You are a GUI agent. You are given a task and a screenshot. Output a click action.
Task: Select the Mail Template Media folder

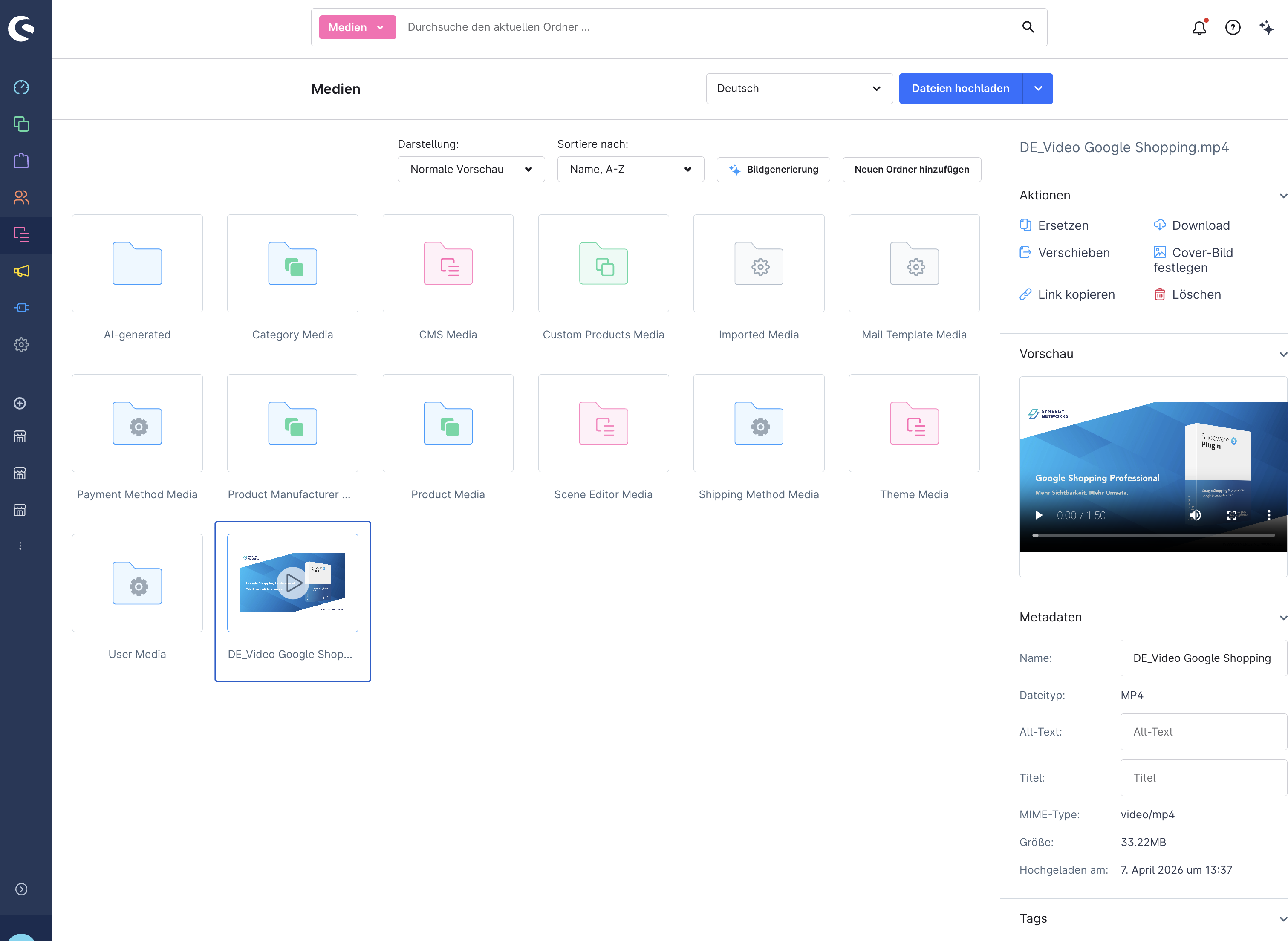click(914, 264)
